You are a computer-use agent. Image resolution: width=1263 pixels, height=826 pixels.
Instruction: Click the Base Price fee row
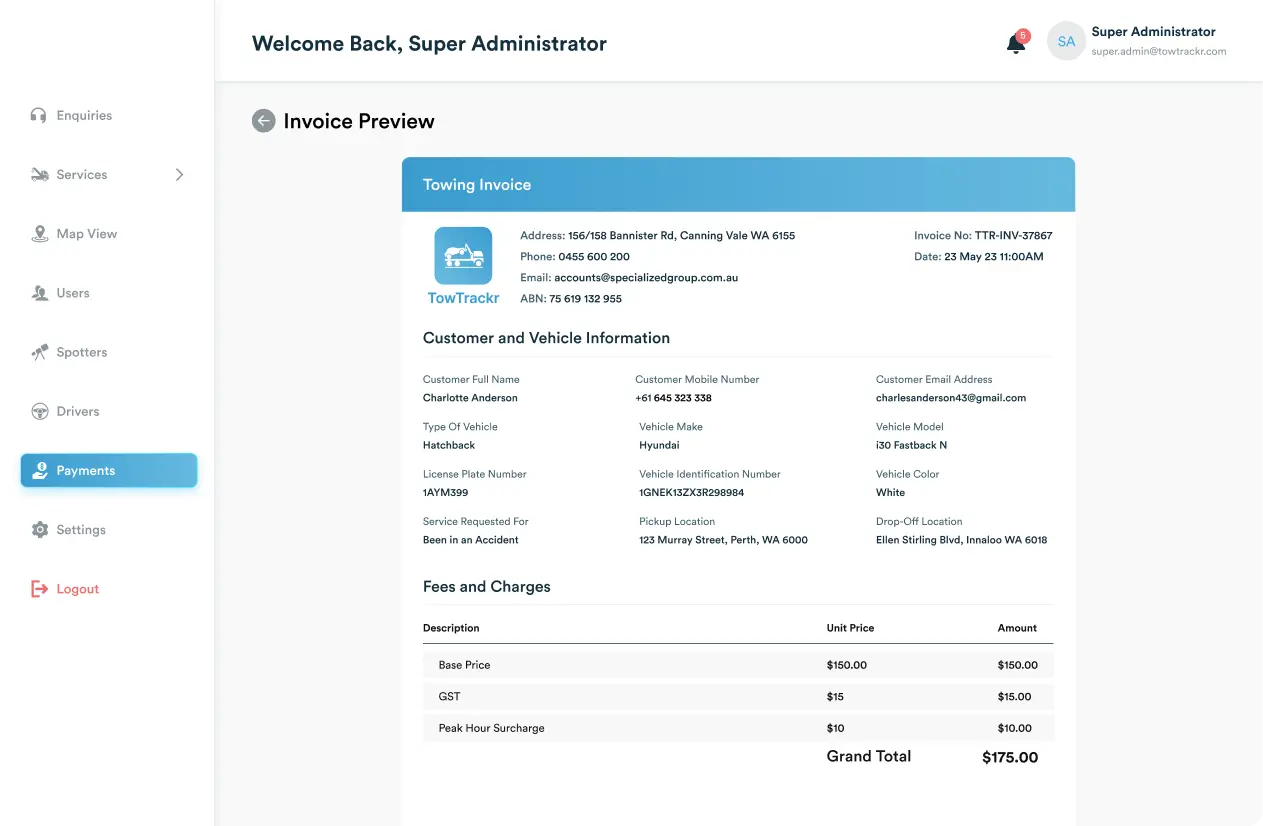pos(737,665)
